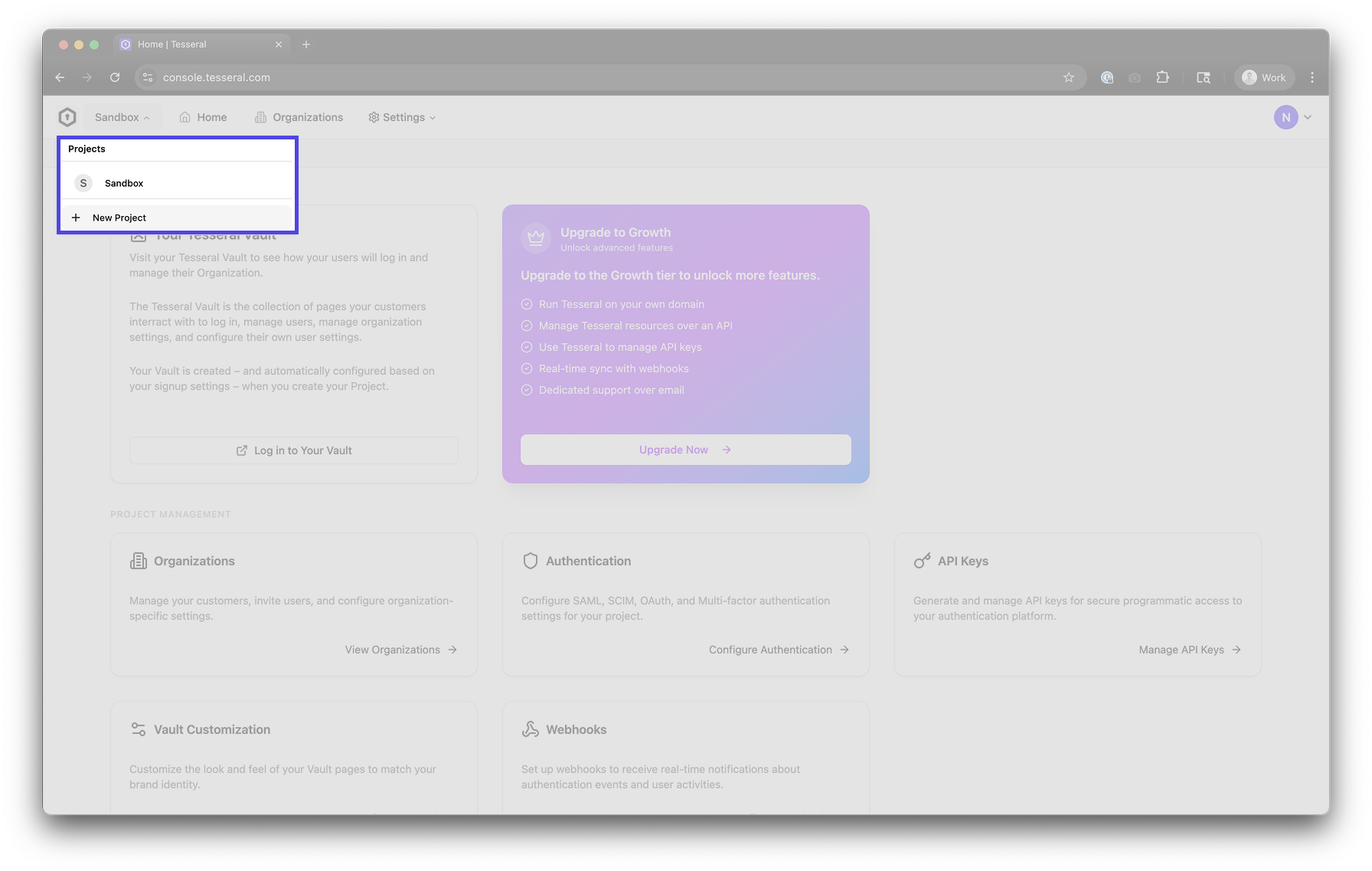Click the arrow after View Organizations
Image resolution: width=1372 pixels, height=871 pixels.
(452, 650)
